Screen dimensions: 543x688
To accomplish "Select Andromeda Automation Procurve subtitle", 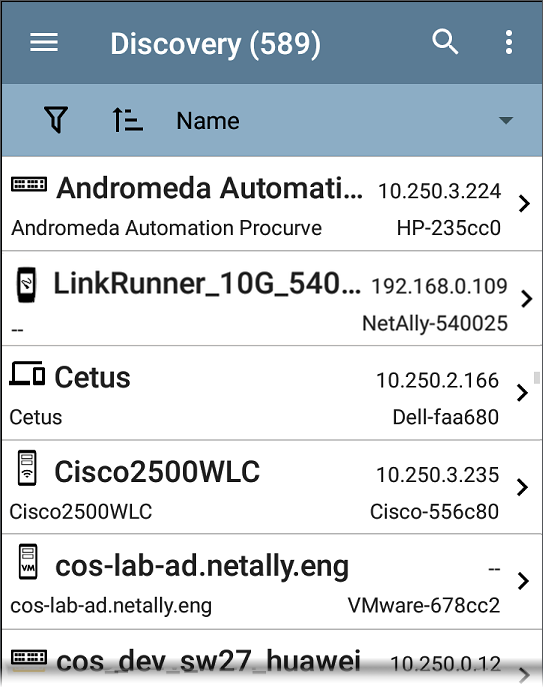I will 167,228.
